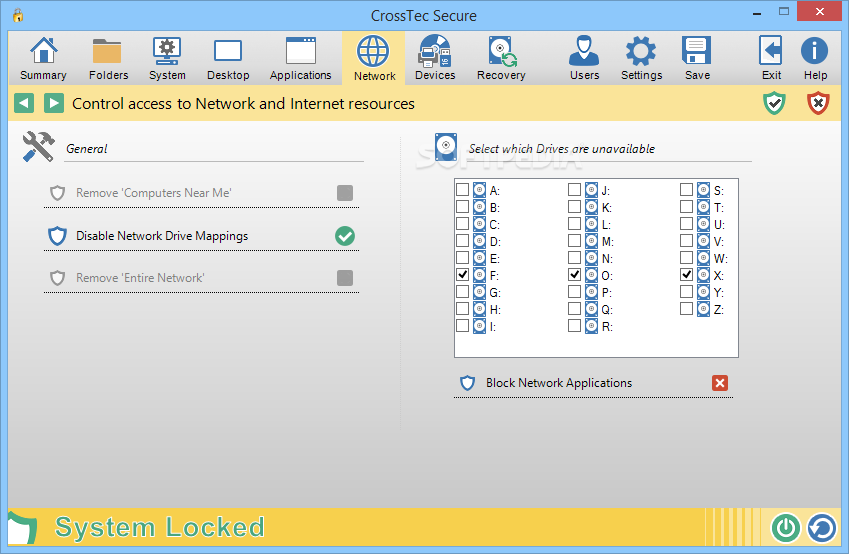Screen dimensions: 849x554
Task: Uncheck the X: drive checkbox
Action: 687,275
